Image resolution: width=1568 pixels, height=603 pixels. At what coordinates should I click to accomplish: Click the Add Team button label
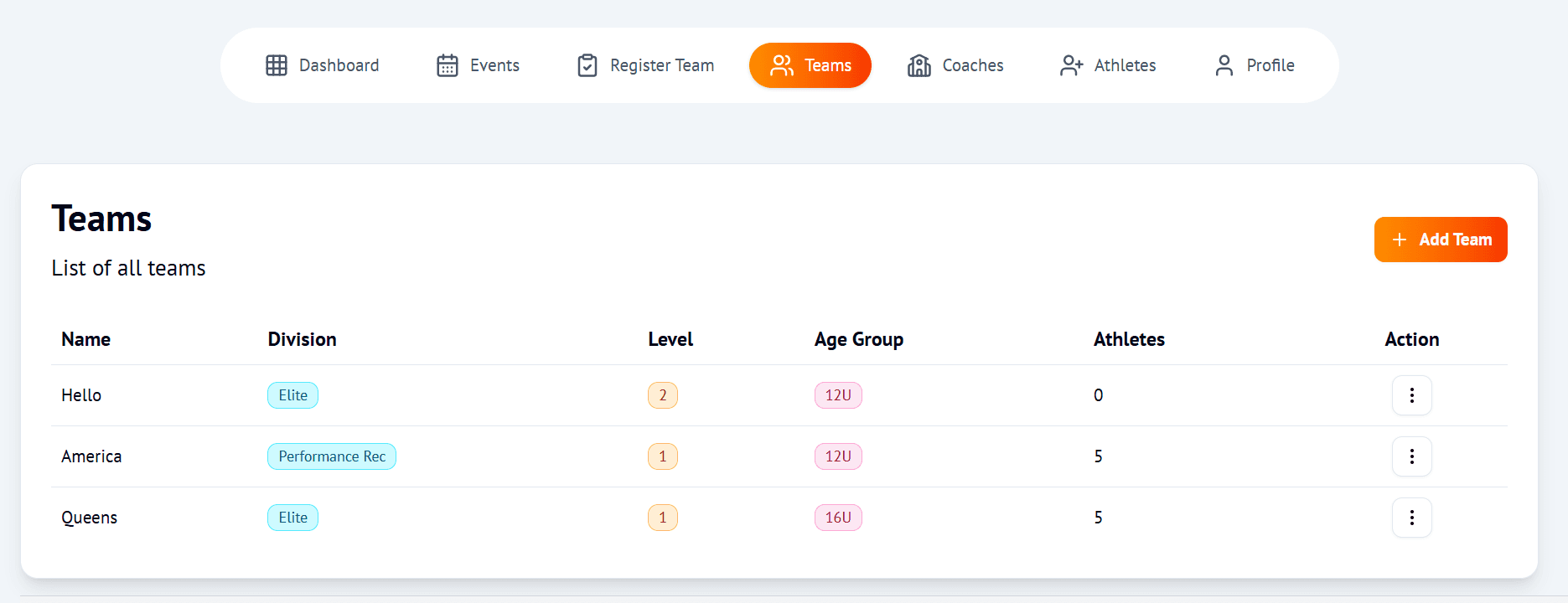pyautogui.click(x=1456, y=240)
